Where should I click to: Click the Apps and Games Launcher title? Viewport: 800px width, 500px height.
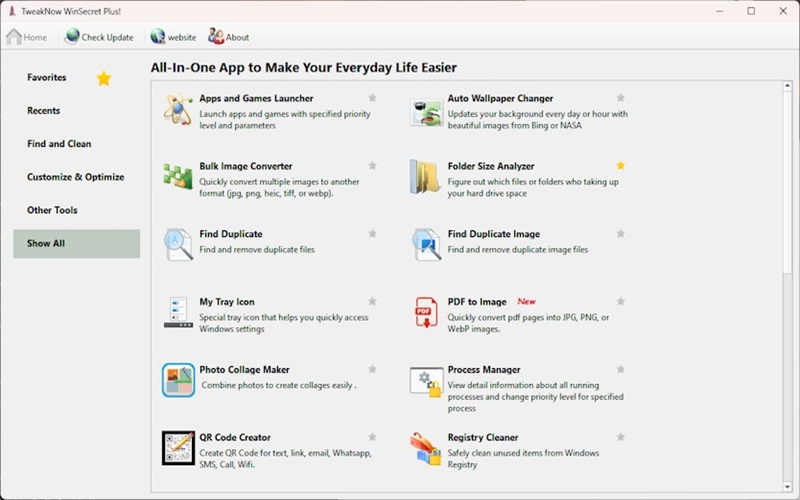[256, 98]
